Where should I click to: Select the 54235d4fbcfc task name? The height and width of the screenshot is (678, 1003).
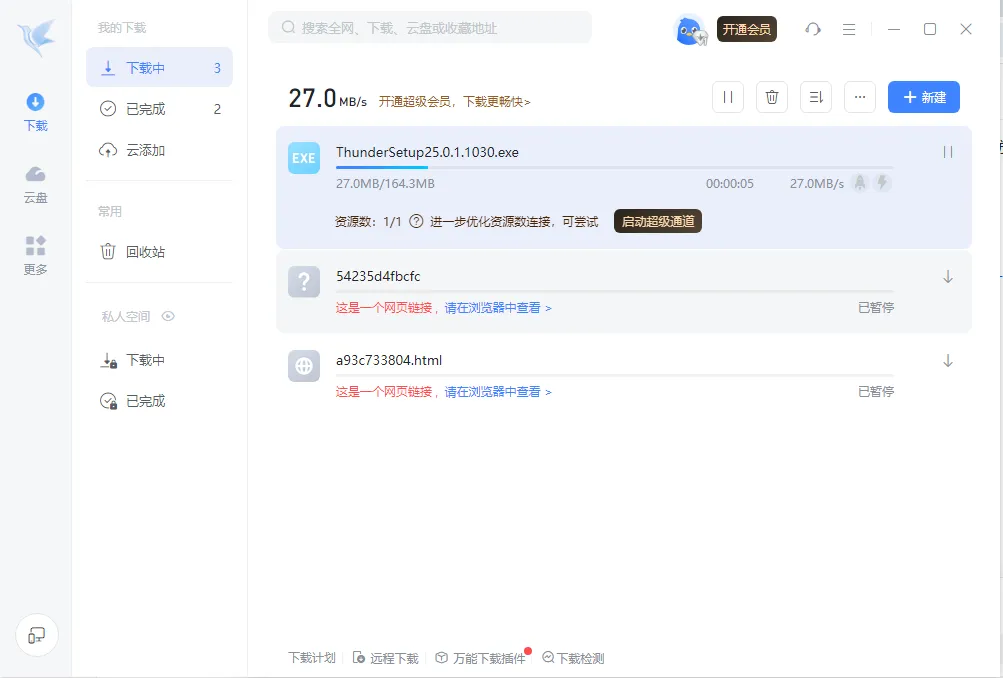click(378, 276)
